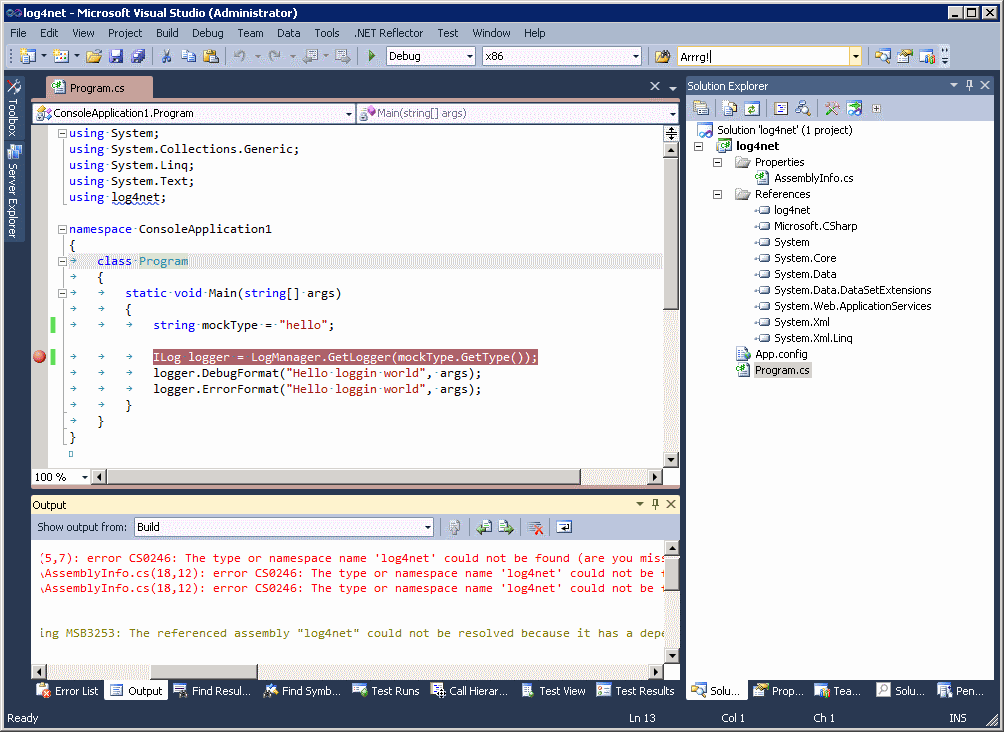Collapse the References folder
The image size is (1004, 732).
[x=718, y=194]
